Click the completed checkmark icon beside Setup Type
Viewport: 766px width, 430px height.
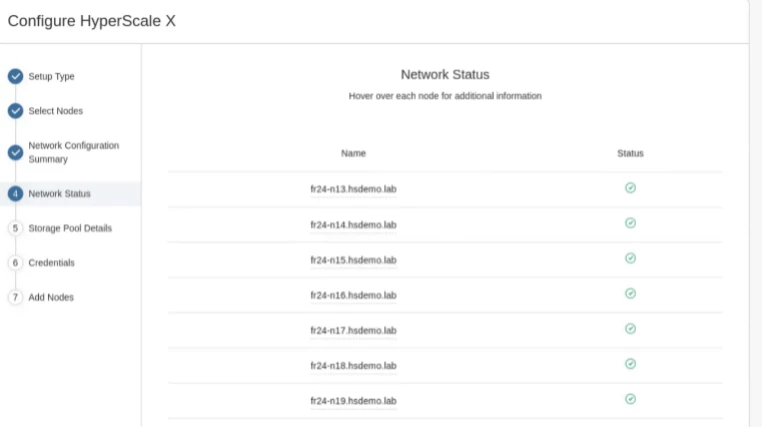[15, 76]
